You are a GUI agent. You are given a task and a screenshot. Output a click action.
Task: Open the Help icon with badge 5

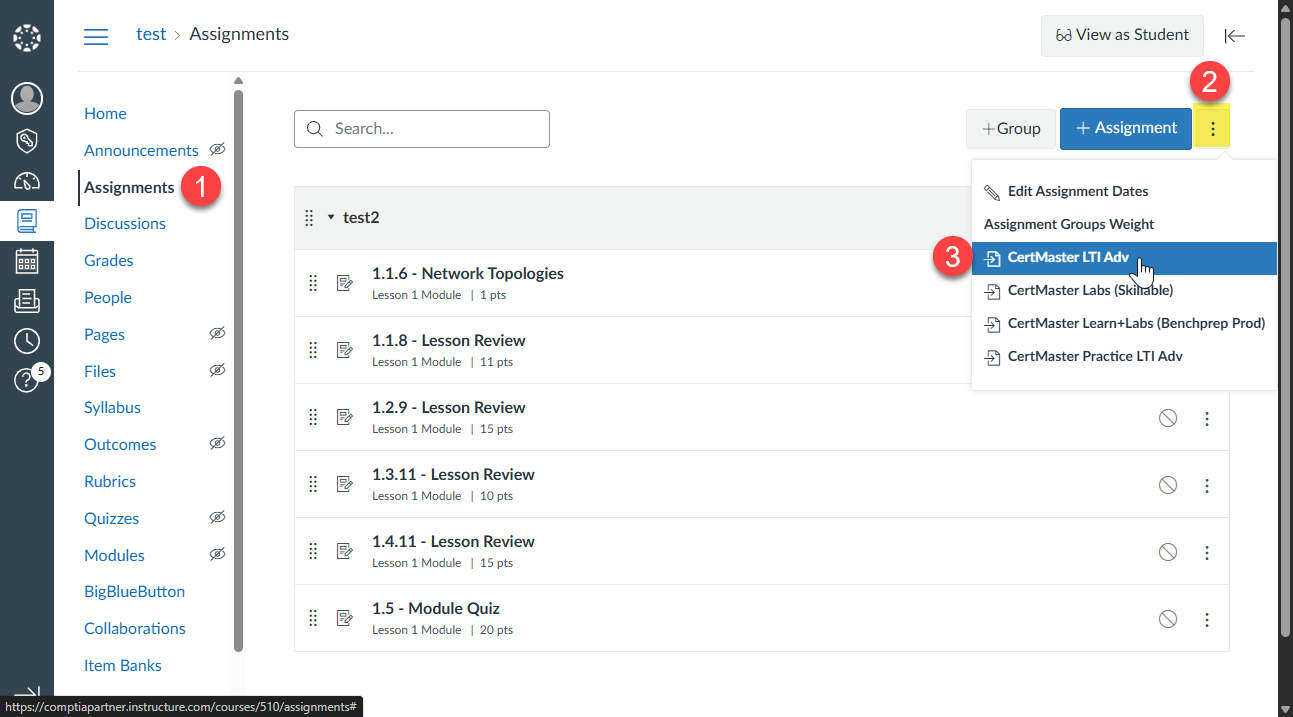click(x=26, y=380)
